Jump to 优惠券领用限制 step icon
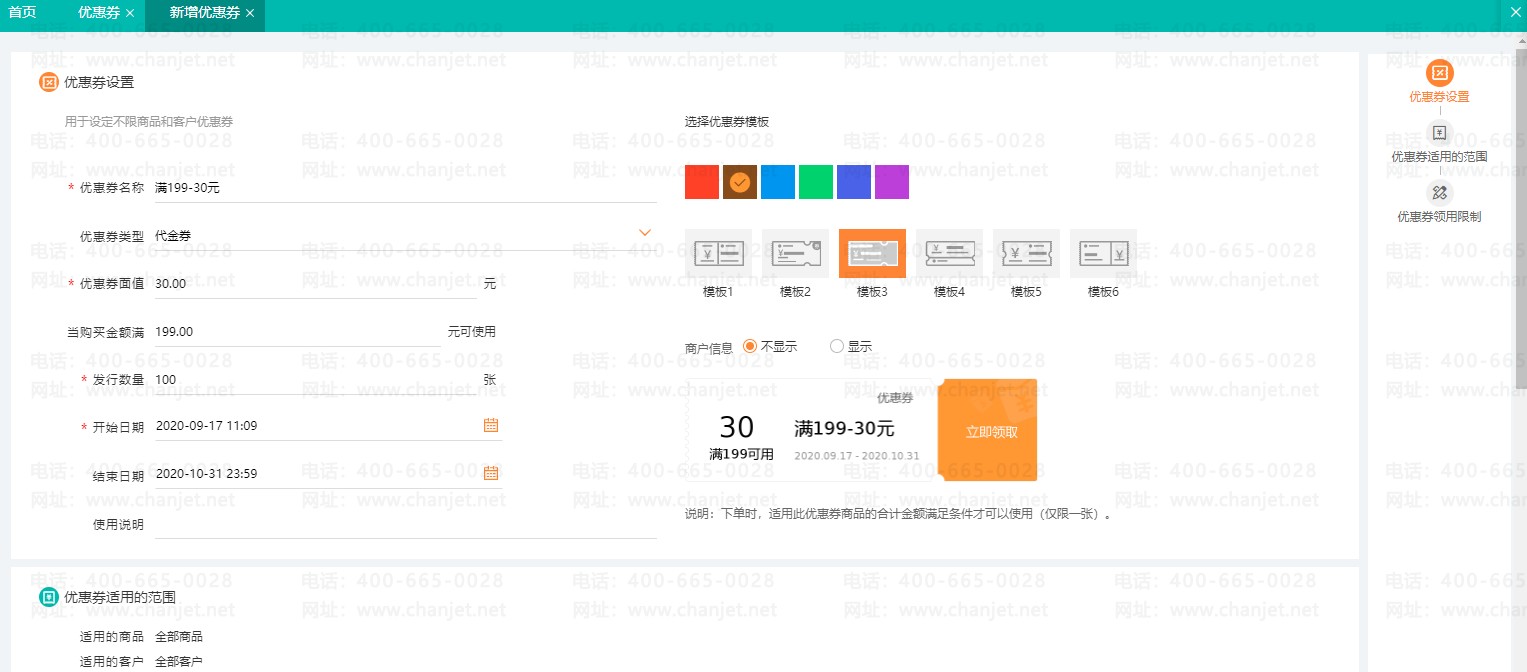Screen dimensions: 1527x672 point(1439,192)
